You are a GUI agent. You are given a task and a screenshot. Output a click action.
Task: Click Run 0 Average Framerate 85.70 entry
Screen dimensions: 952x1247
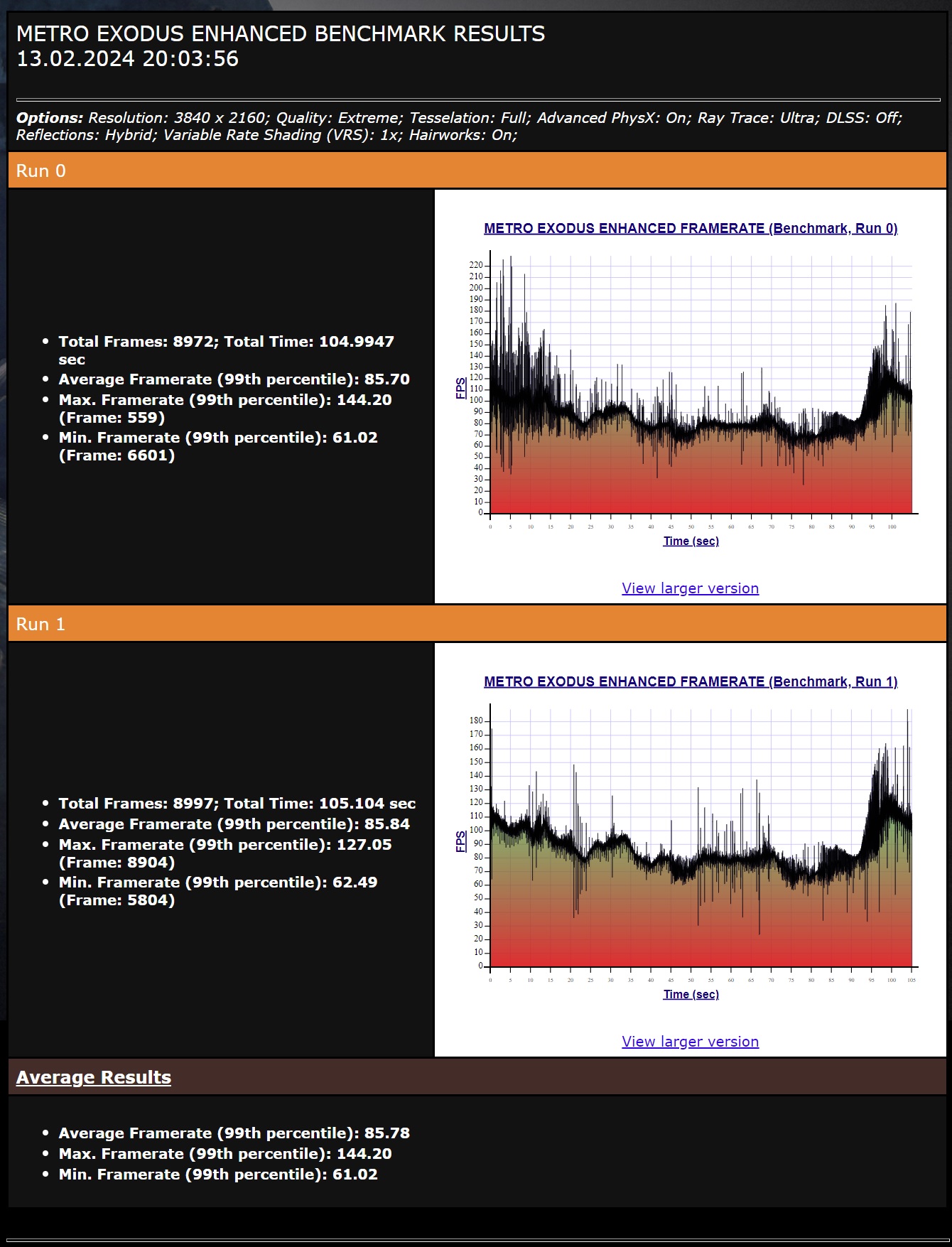click(234, 379)
